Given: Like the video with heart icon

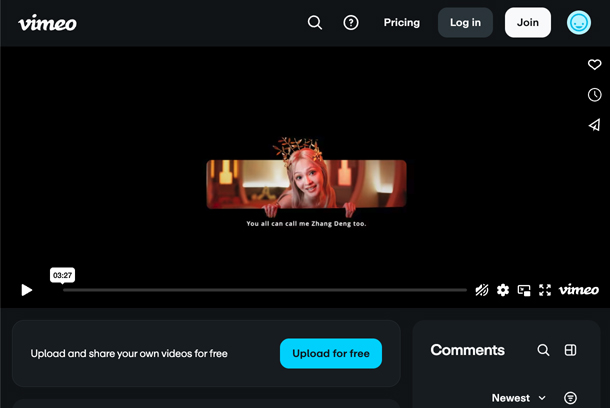Looking at the screenshot, I should [594, 64].
